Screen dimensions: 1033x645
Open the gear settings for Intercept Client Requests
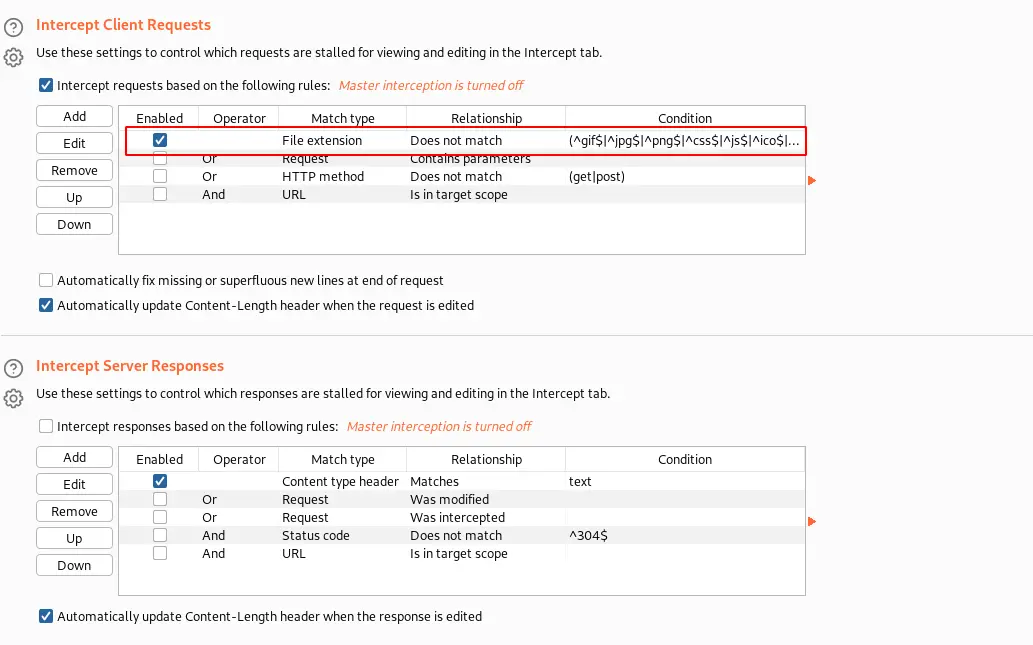[x=14, y=58]
